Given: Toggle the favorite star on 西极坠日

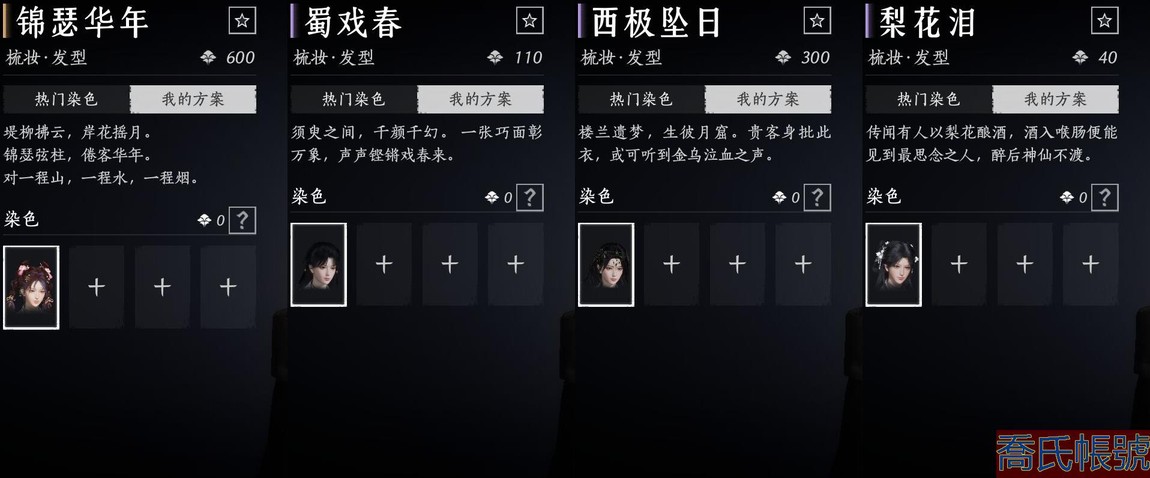Looking at the screenshot, I should pyautogui.click(x=817, y=21).
